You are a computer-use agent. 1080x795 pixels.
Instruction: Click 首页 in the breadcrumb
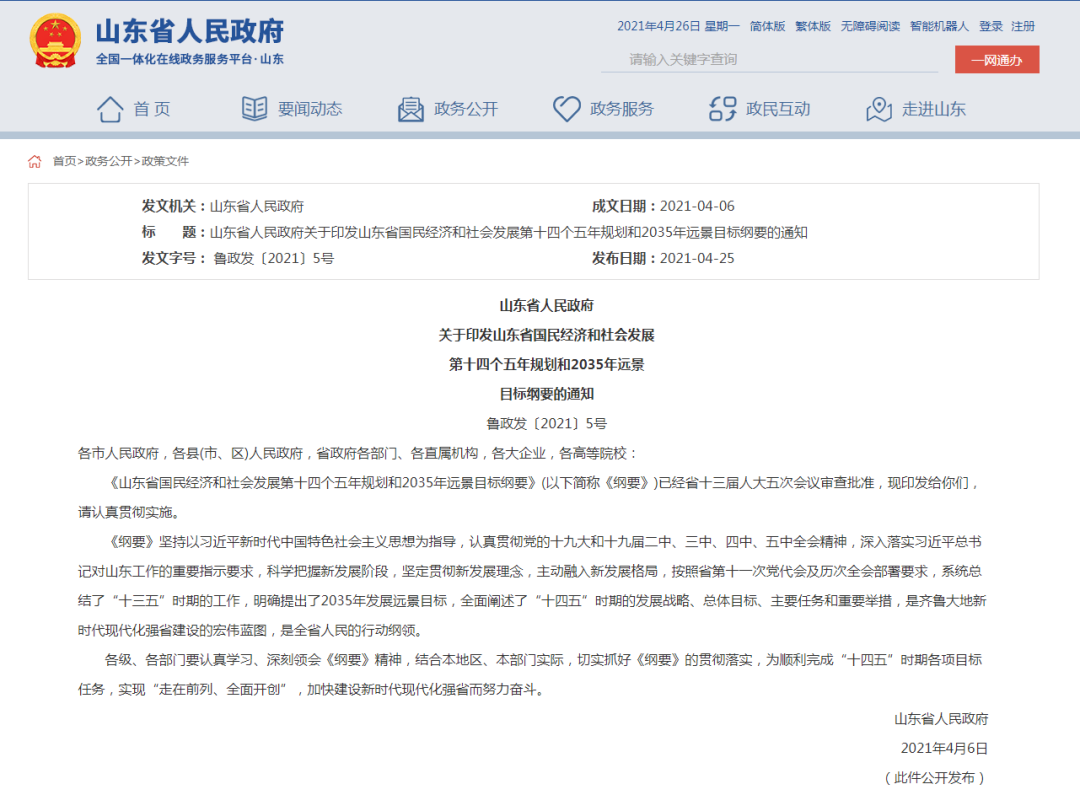(x=65, y=161)
